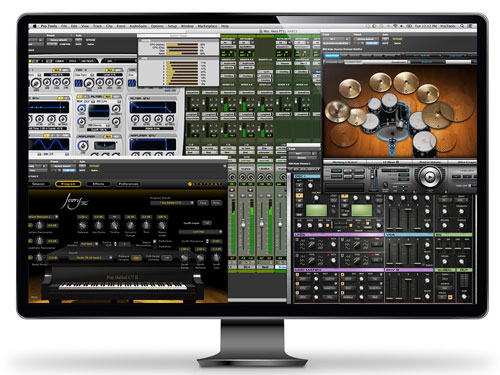Click the Wi-Fi icon in menu bar
Image resolution: width=500 pixels, height=375 pixels.
point(395,26)
